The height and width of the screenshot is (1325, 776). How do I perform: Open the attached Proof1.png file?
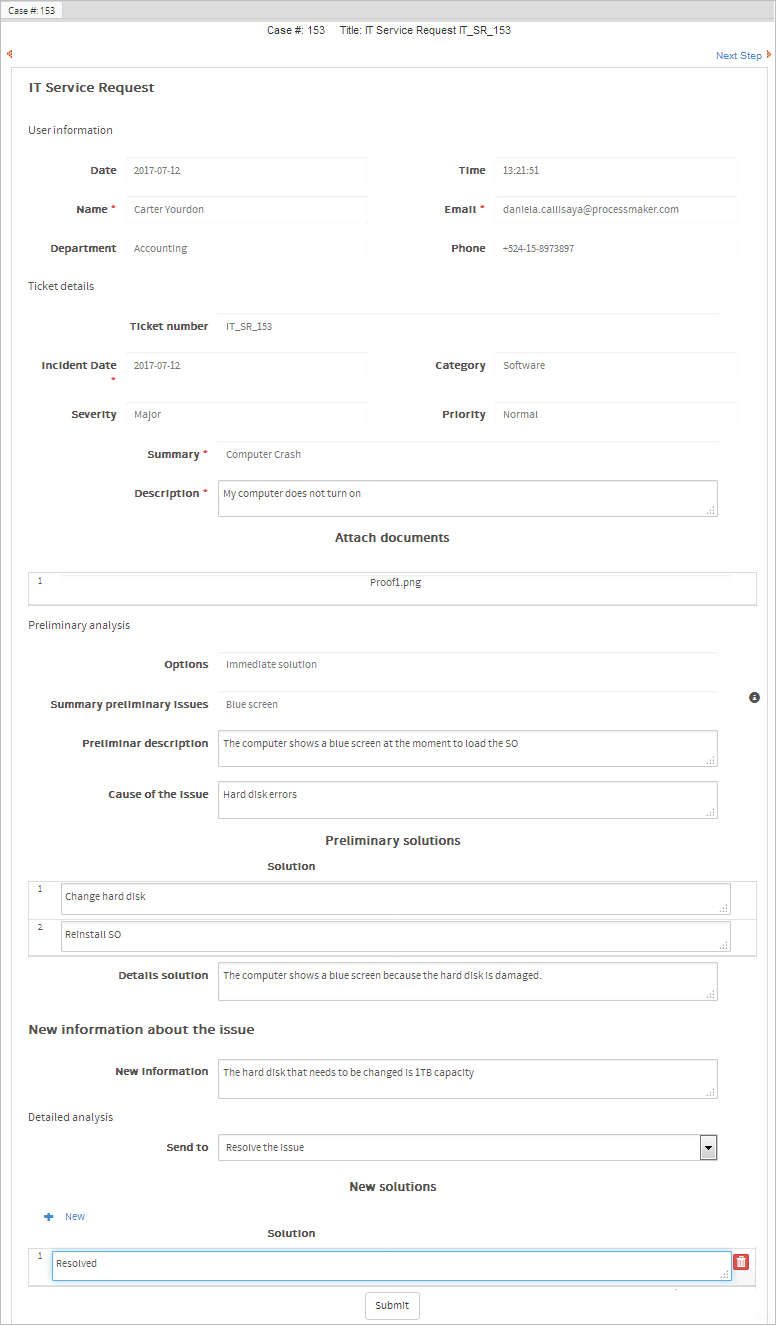coord(395,583)
